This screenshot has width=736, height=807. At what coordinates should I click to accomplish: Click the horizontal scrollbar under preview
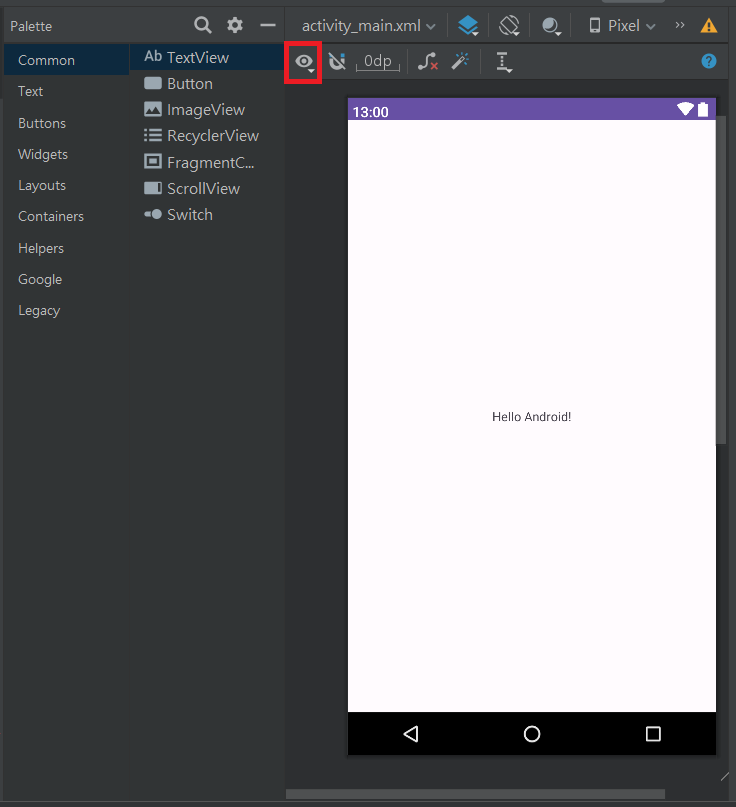475,794
